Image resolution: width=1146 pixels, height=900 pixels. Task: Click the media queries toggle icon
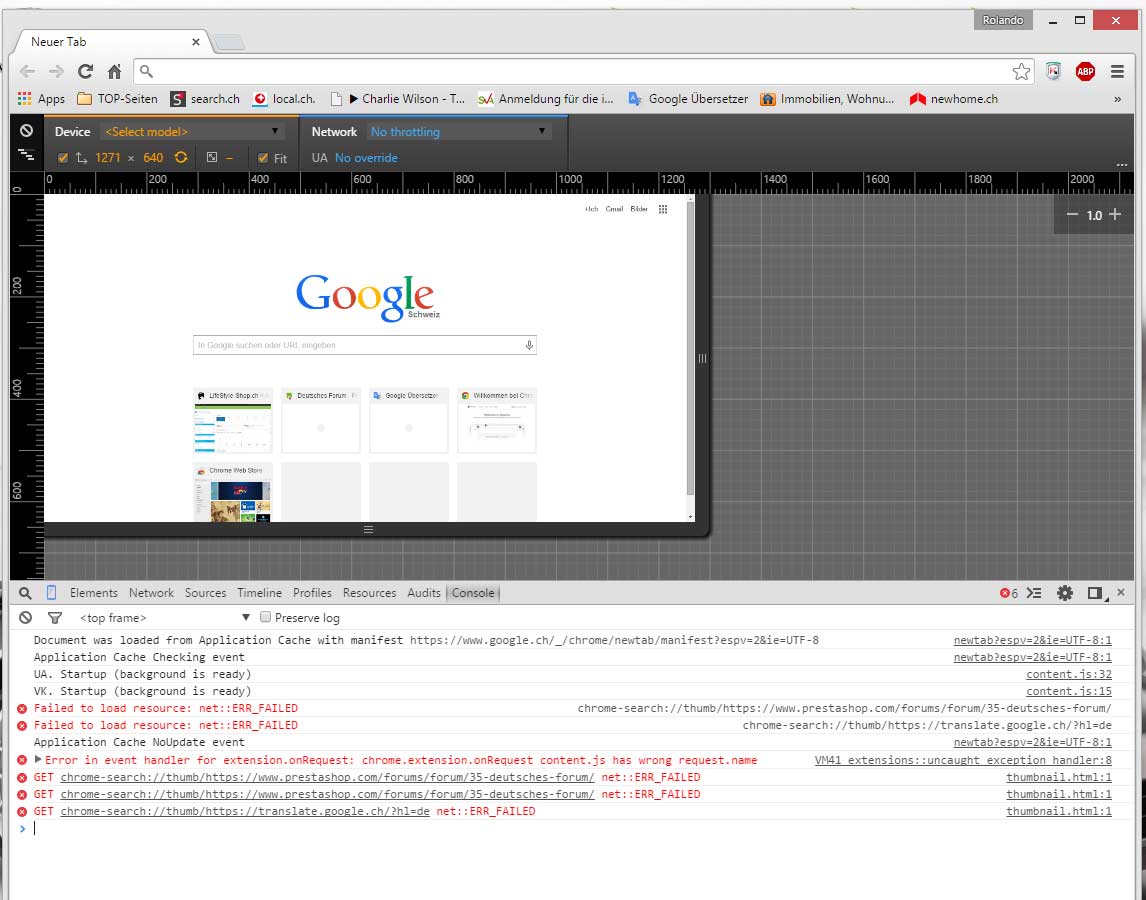click(x=26, y=155)
